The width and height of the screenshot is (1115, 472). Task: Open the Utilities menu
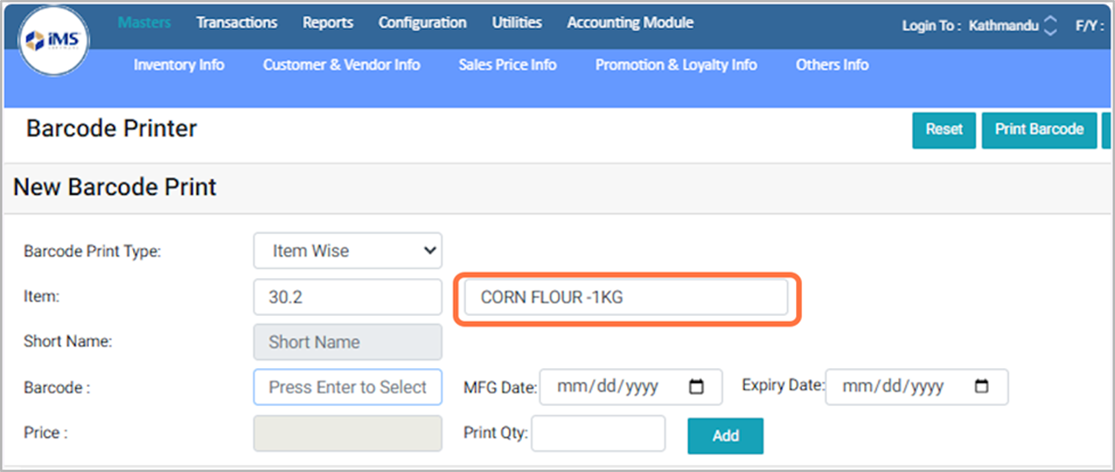pos(517,23)
